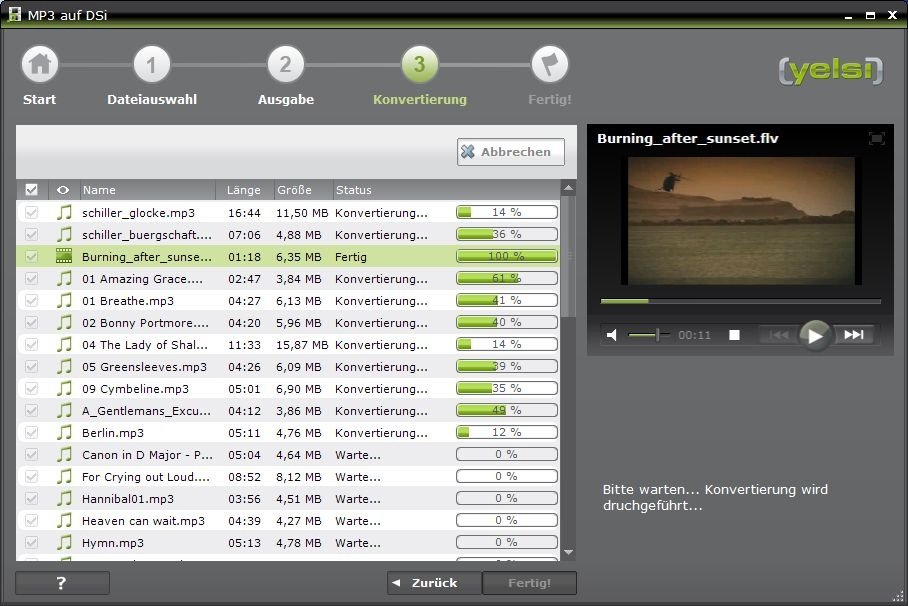This screenshot has height=606, width=908.
Task: Open the Ausgabe step icon
Action: [x=286, y=63]
